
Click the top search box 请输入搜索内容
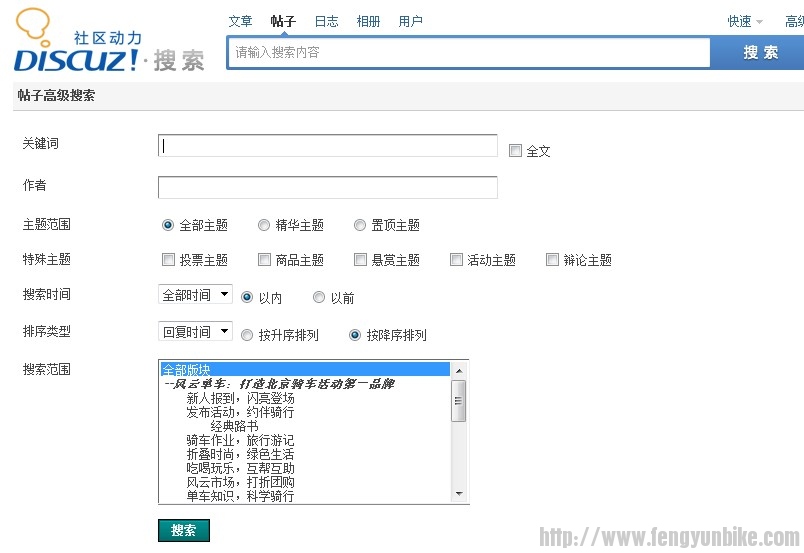[x=469, y=52]
